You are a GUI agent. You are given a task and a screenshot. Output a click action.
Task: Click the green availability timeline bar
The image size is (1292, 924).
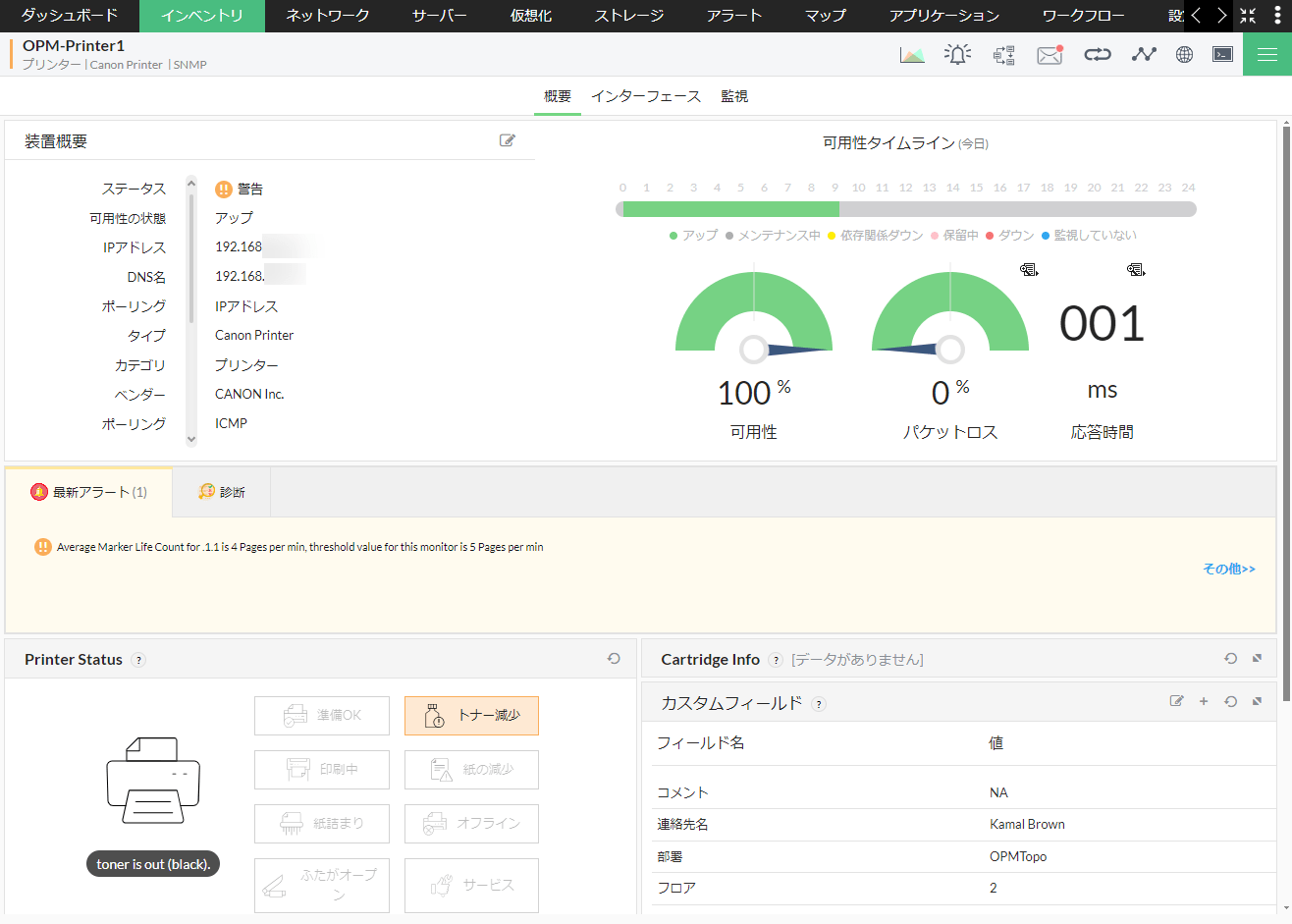click(x=730, y=209)
